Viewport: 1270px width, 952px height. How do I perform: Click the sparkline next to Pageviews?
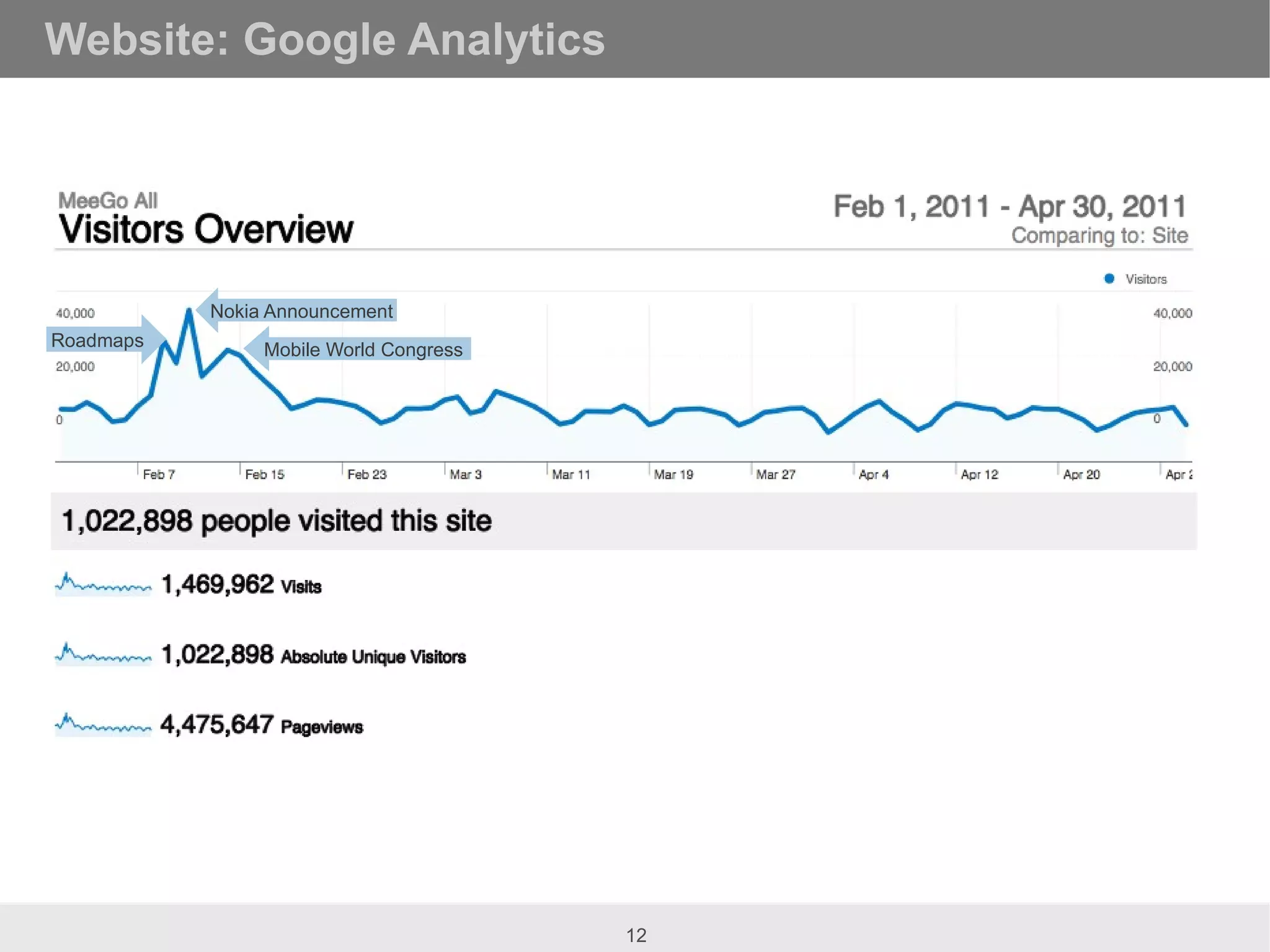(103, 724)
